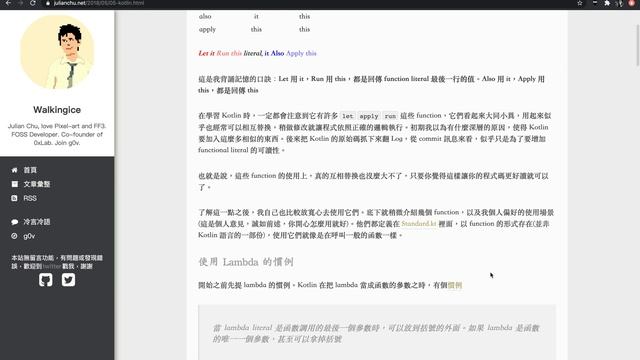The height and width of the screenshot is (360, 640).
Task: Open the browser extensions puzzle icon
Action: [x=607, y=3]
